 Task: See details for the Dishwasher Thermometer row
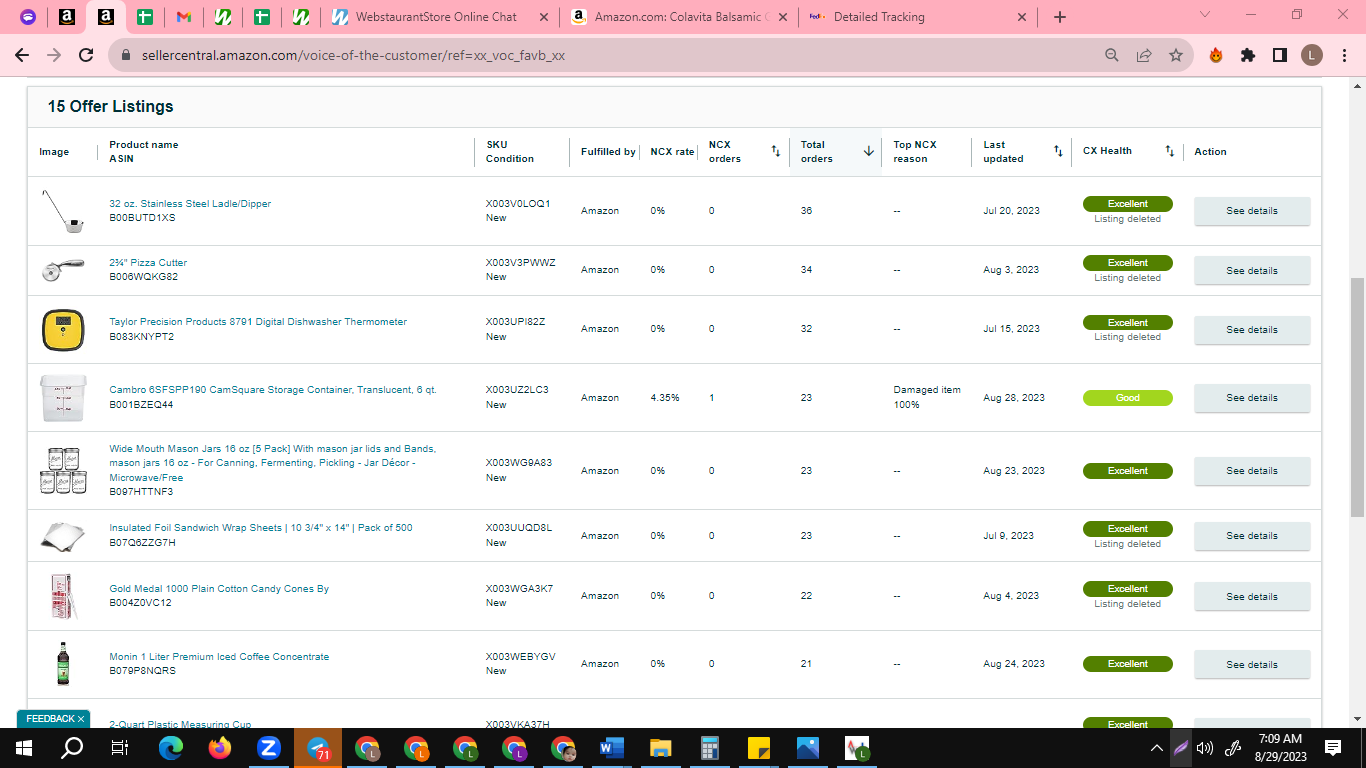pyautogui.click(x=1252, y=330)
